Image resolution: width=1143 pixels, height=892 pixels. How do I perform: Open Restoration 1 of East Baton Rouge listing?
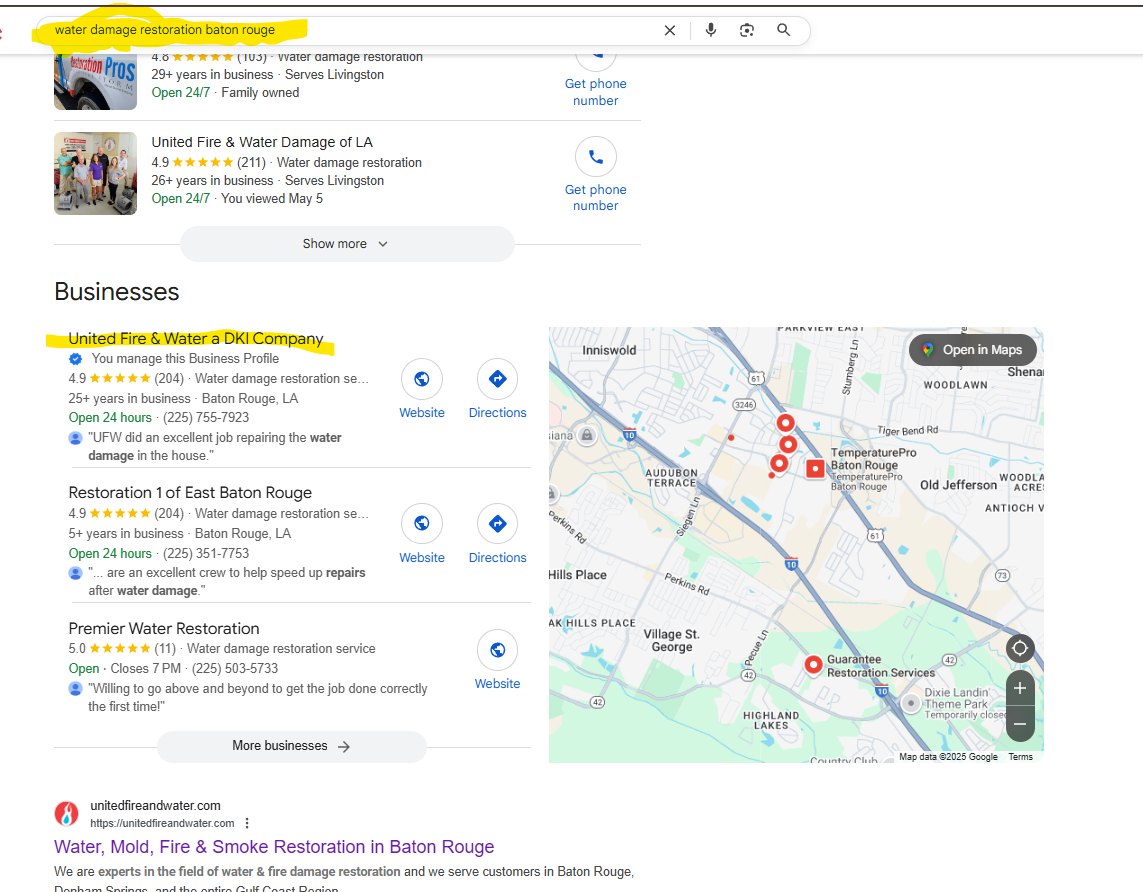point(190,493)
